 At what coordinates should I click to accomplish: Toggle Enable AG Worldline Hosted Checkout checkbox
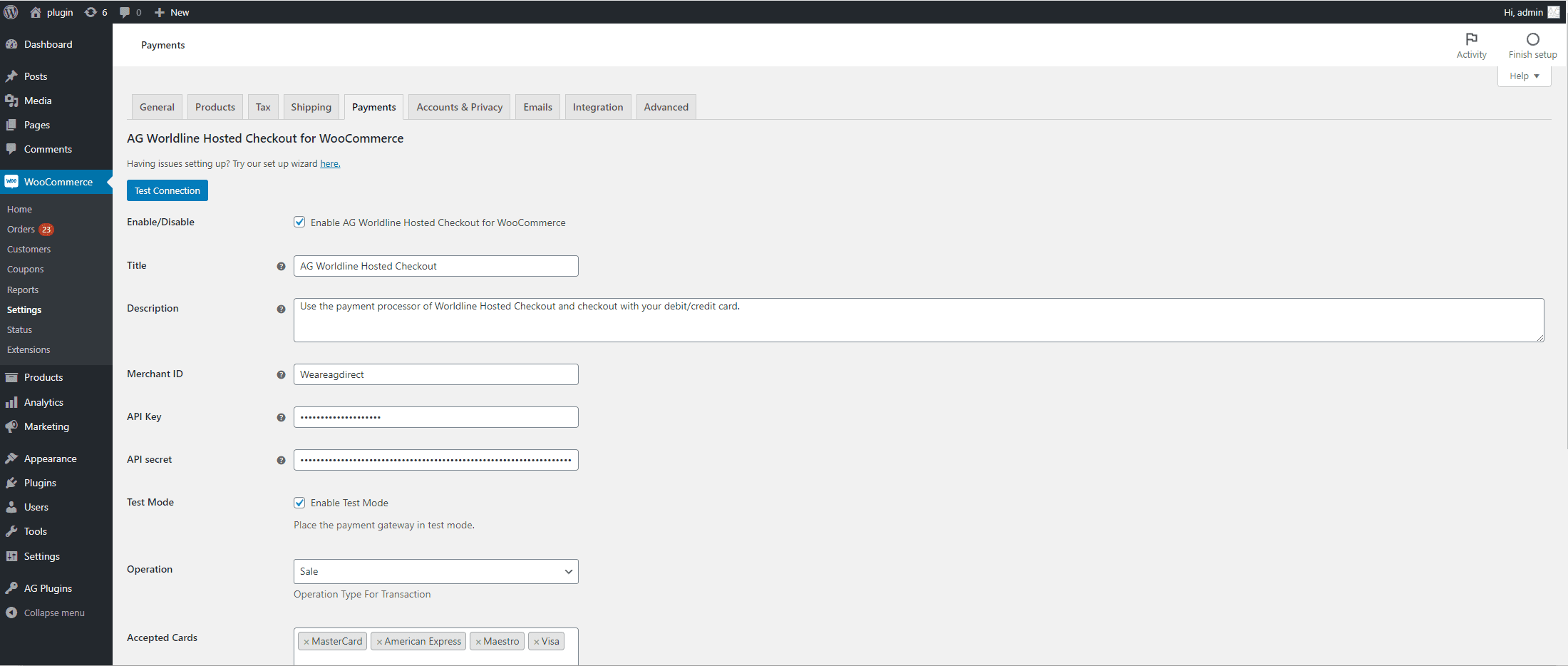tap(299, 222)
